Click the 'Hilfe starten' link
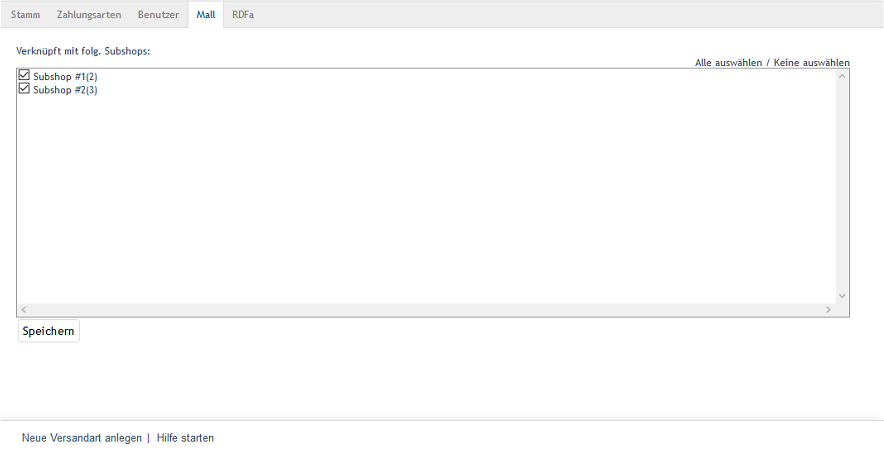 point(185,438)
